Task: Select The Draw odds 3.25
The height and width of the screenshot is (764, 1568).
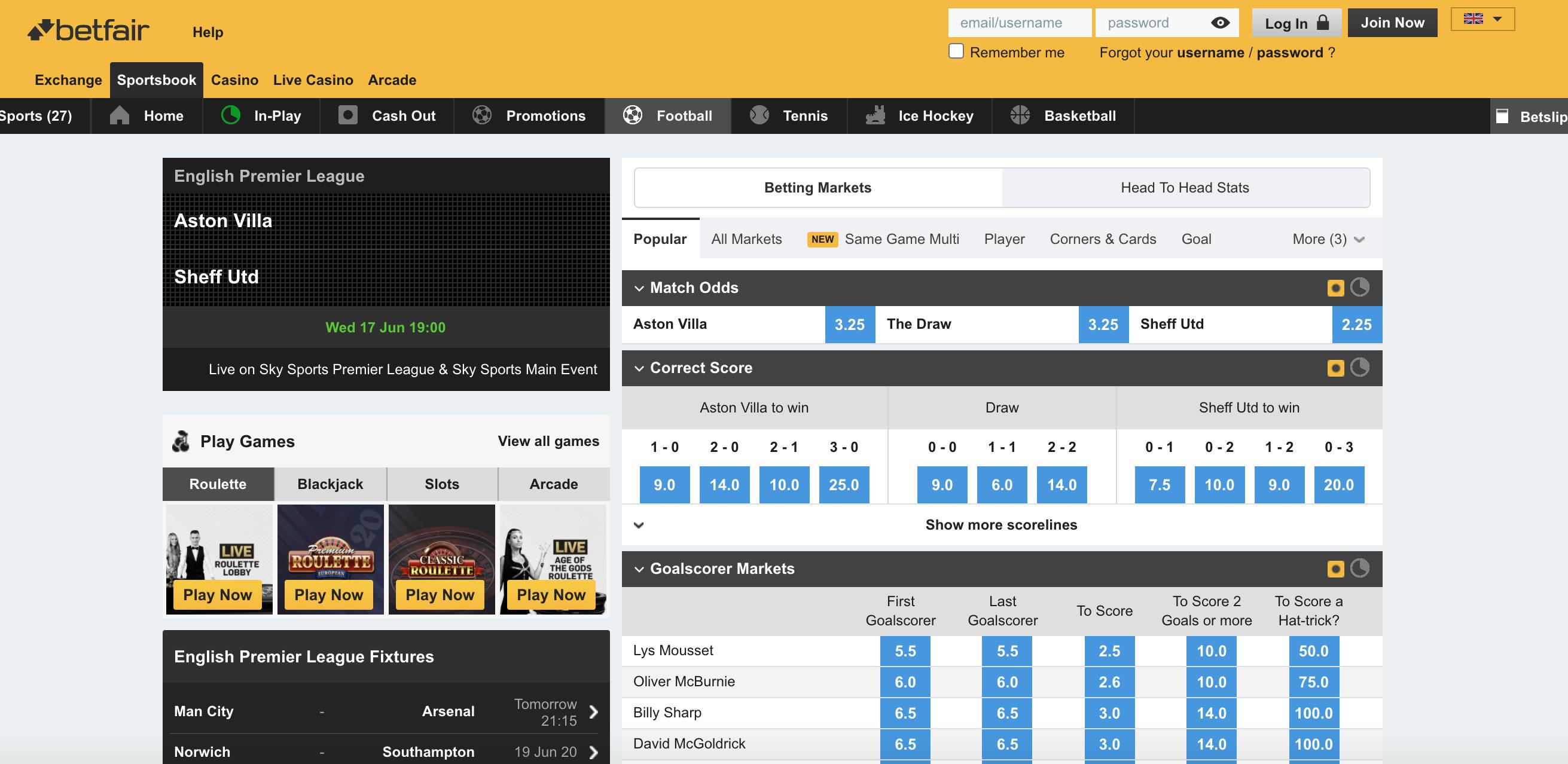Action: (1103, 324)
